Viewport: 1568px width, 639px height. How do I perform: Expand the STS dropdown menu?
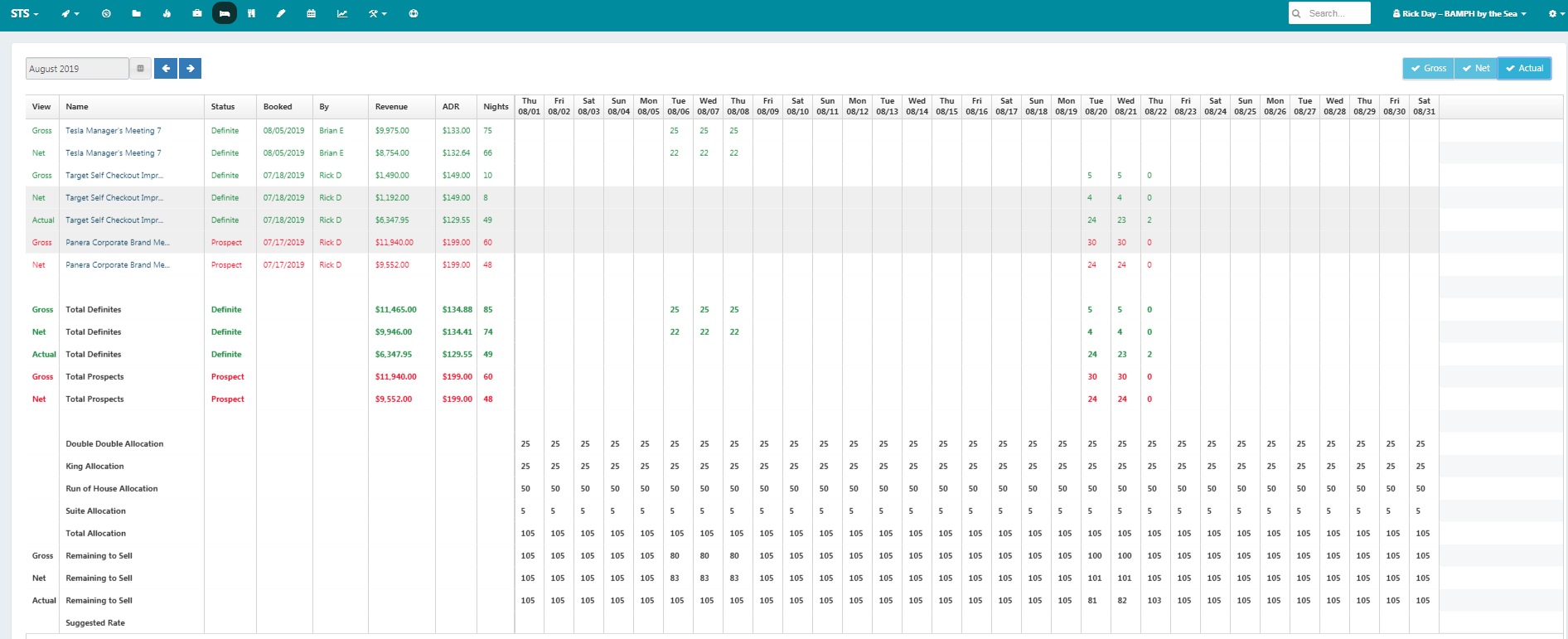[x=24, y=13]
